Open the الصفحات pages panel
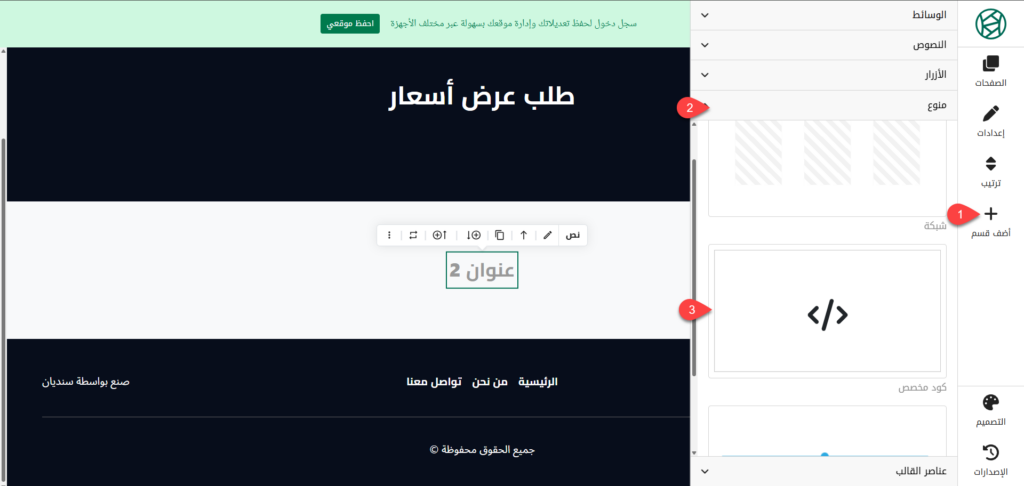This screenshot has width=1024, height=486. pyautogui.click(x=990, y=73)
